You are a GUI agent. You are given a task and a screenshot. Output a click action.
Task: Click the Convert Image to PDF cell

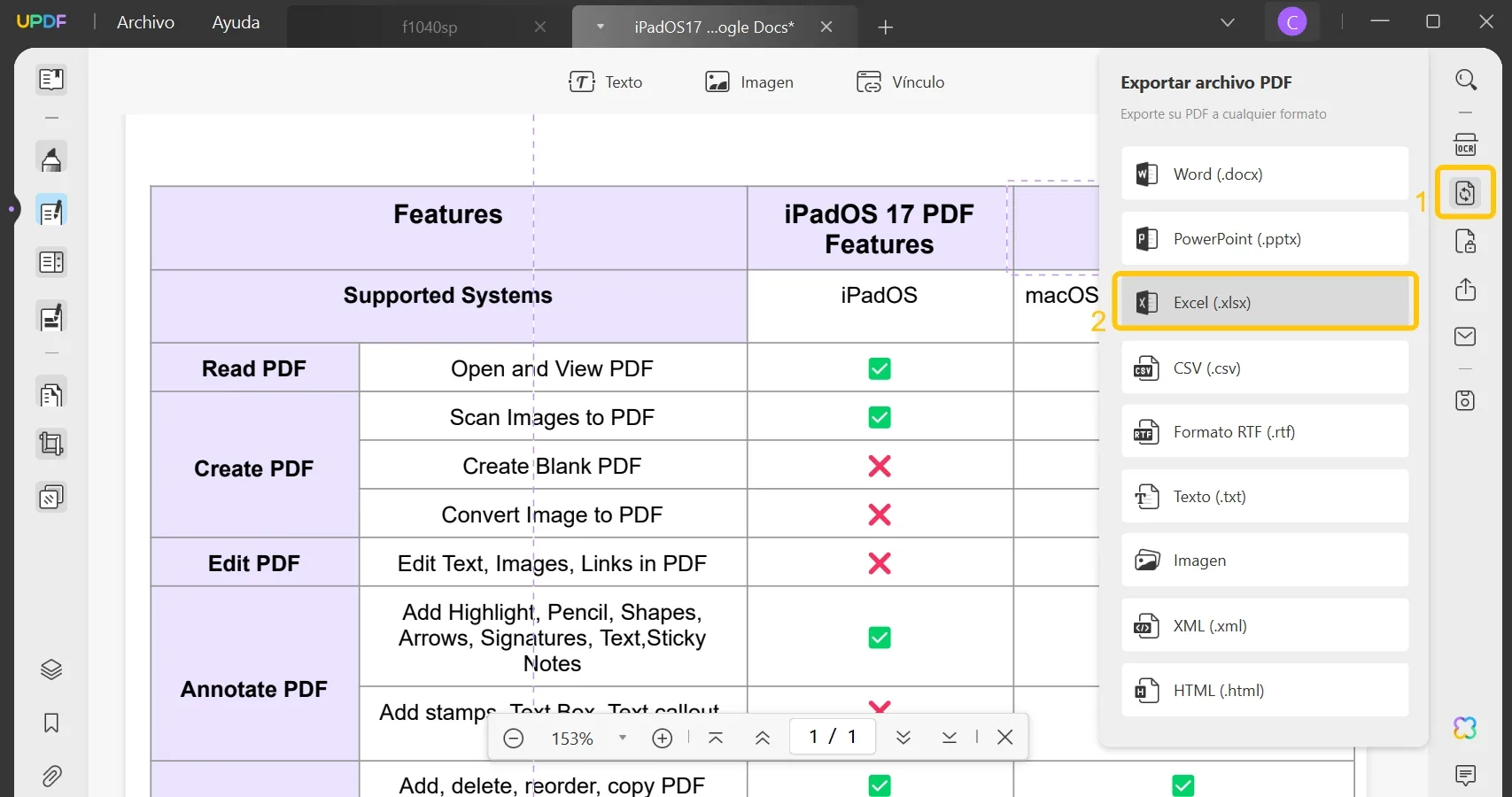click(x=553, y=515)
